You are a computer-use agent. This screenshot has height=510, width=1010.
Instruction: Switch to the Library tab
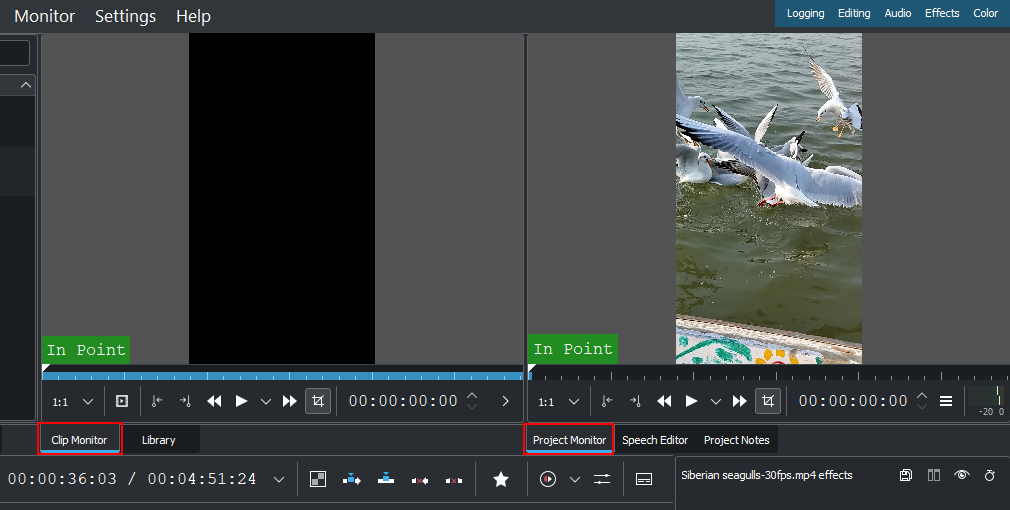(x=159, y=440)
